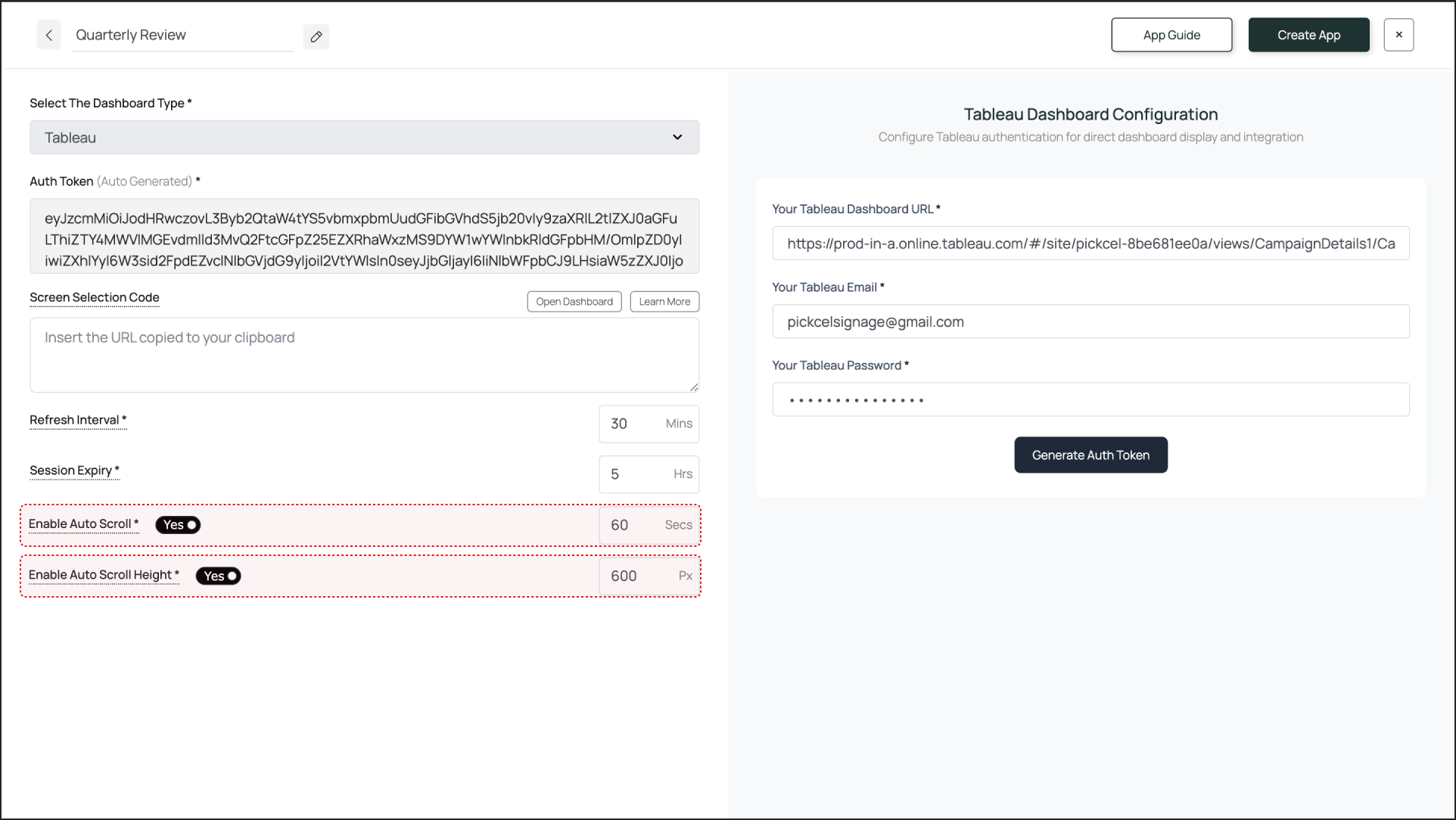Click the Screen Selection Code text area
1456x820 pixels.
(x=364, y=355)
